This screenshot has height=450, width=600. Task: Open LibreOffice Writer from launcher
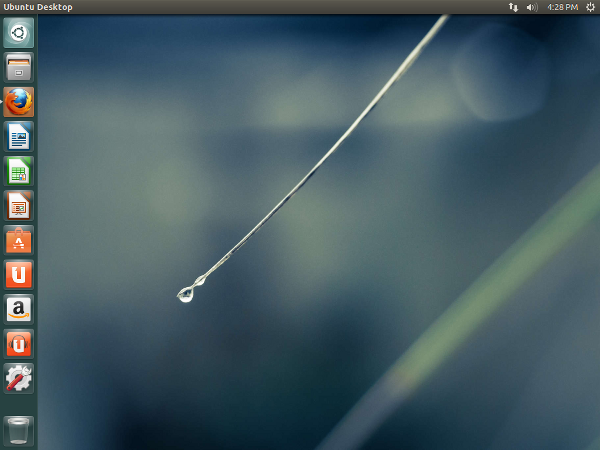tap(18, 137)
